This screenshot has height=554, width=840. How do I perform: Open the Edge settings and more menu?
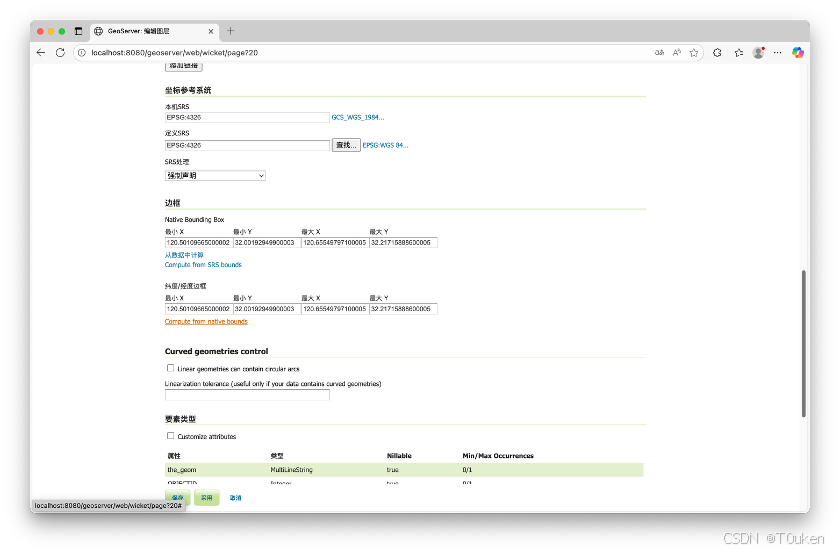pos(777,53)
